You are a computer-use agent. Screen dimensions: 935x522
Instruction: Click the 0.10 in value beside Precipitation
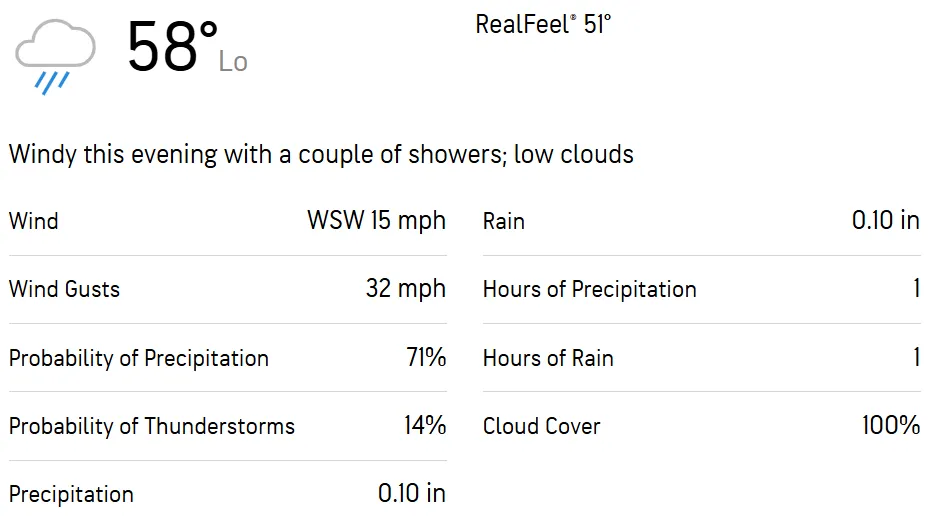(x=411, y=494)
